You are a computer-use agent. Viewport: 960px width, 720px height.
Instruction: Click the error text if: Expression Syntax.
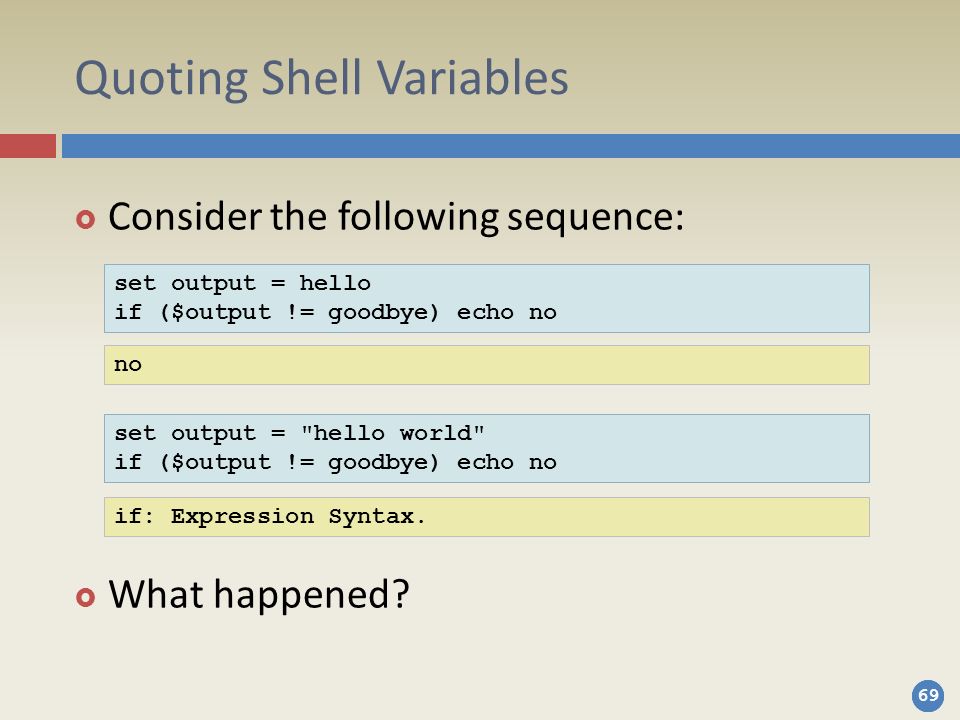pos(269,517)
